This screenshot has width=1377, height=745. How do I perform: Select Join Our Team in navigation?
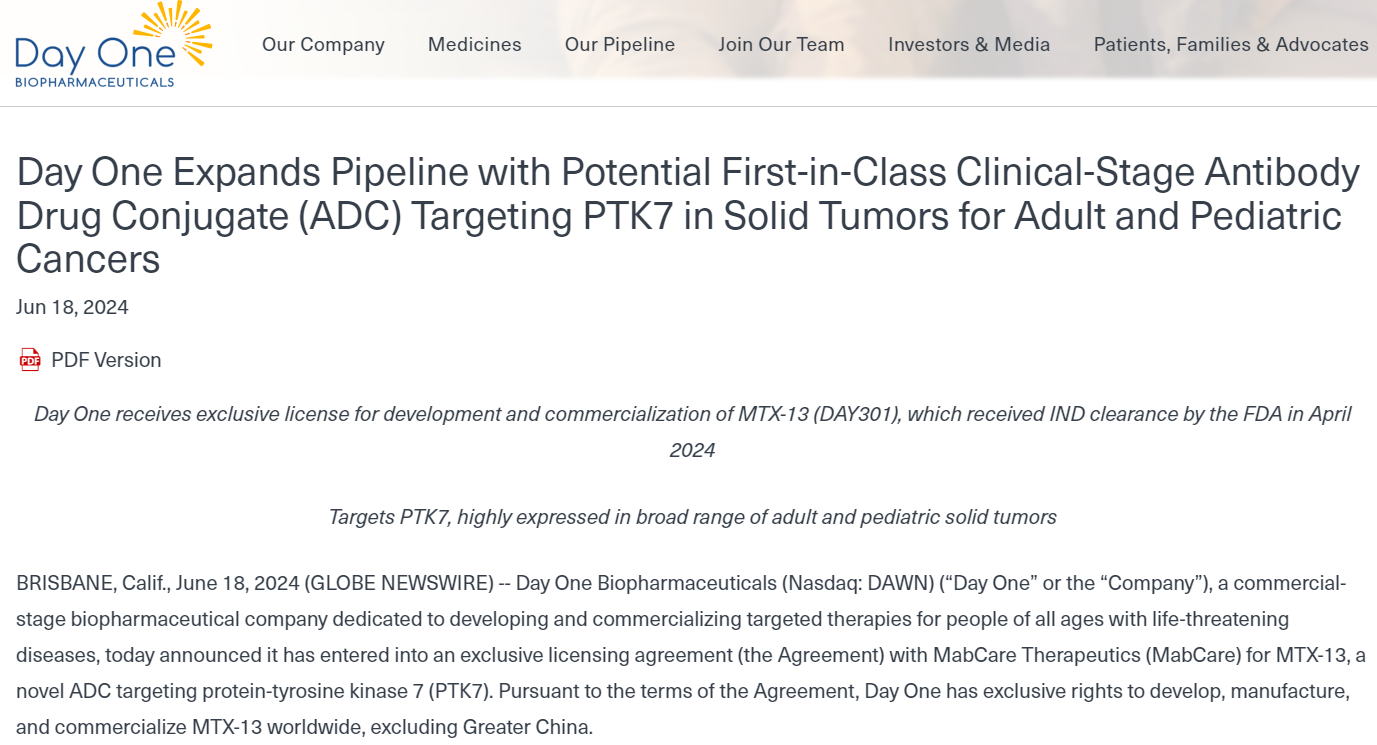(781, 45)
